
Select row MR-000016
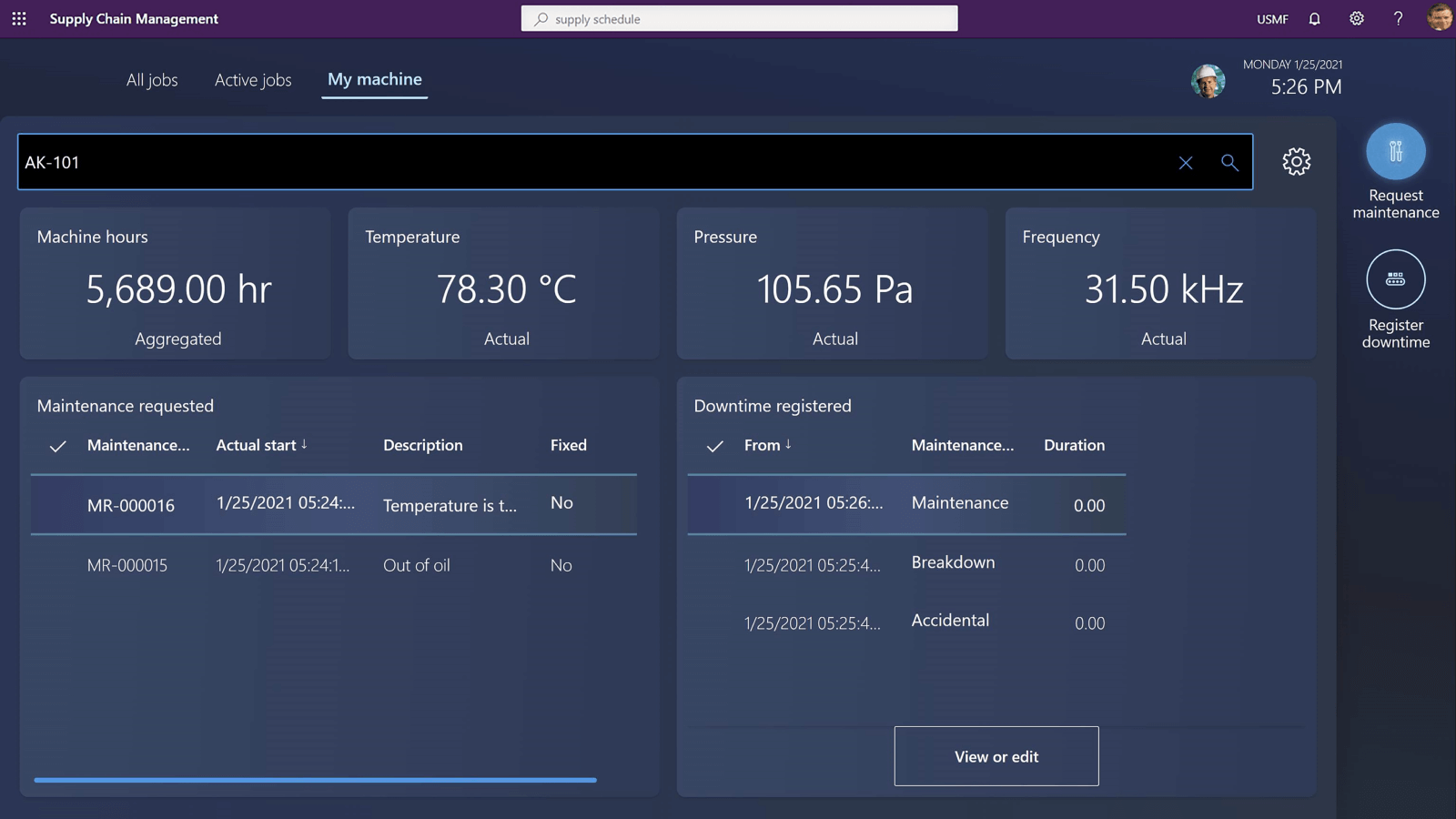[x=334, y=504]
